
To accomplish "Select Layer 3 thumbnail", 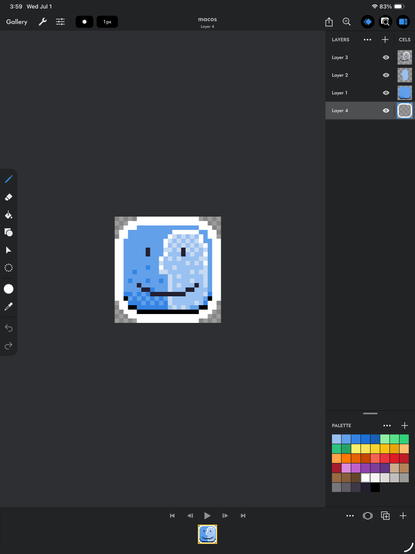I will point(405,57).
